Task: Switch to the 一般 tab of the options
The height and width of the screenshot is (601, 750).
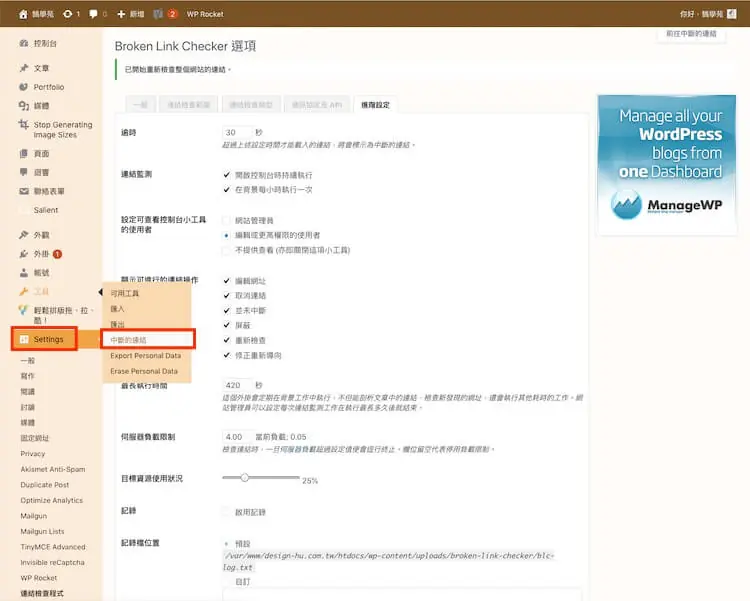Action: [x=140, y=105]
